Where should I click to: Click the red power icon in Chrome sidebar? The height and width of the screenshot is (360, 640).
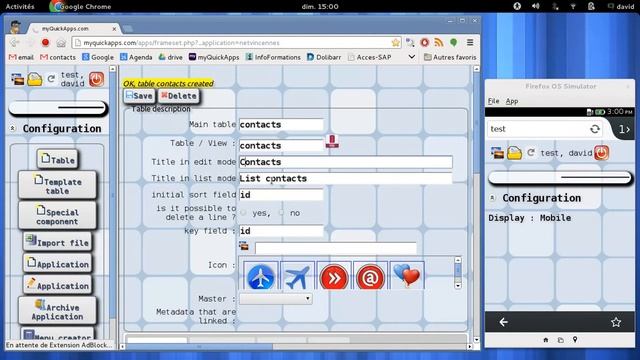(96, 79)
